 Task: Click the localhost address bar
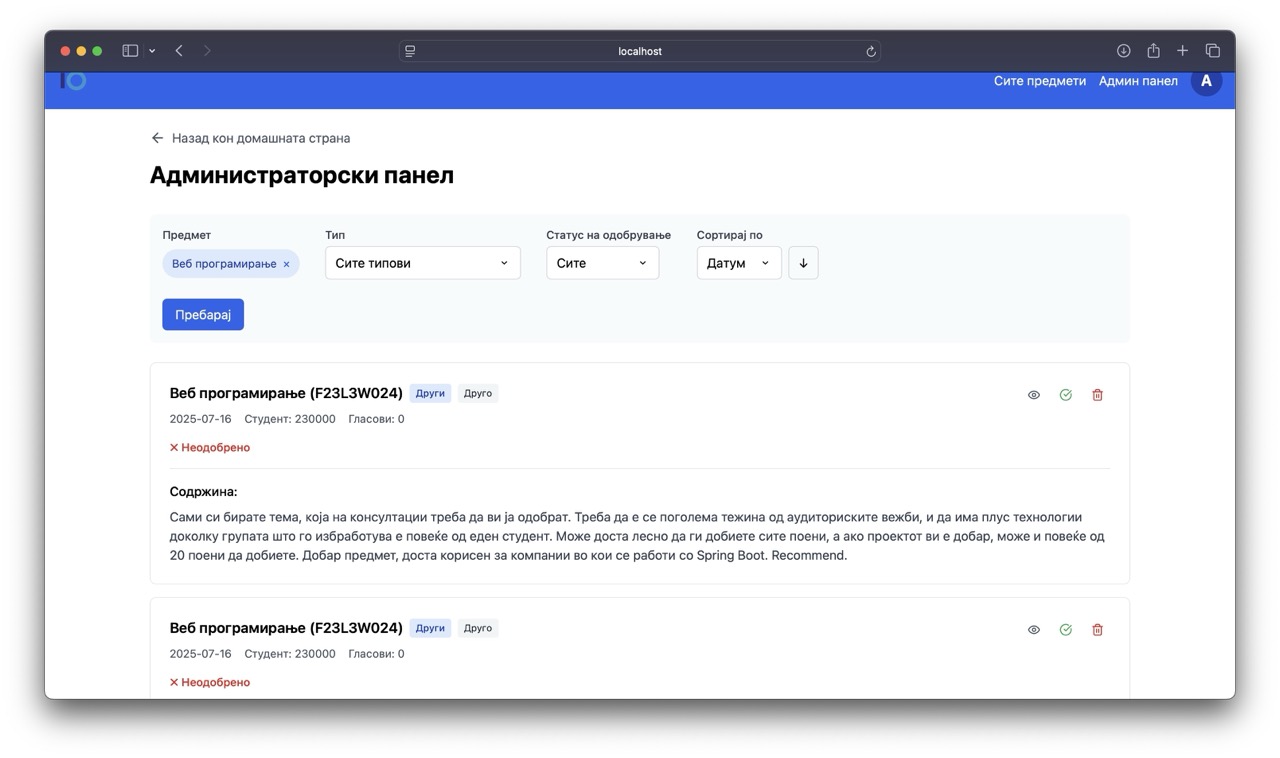(x=640, y=51)
